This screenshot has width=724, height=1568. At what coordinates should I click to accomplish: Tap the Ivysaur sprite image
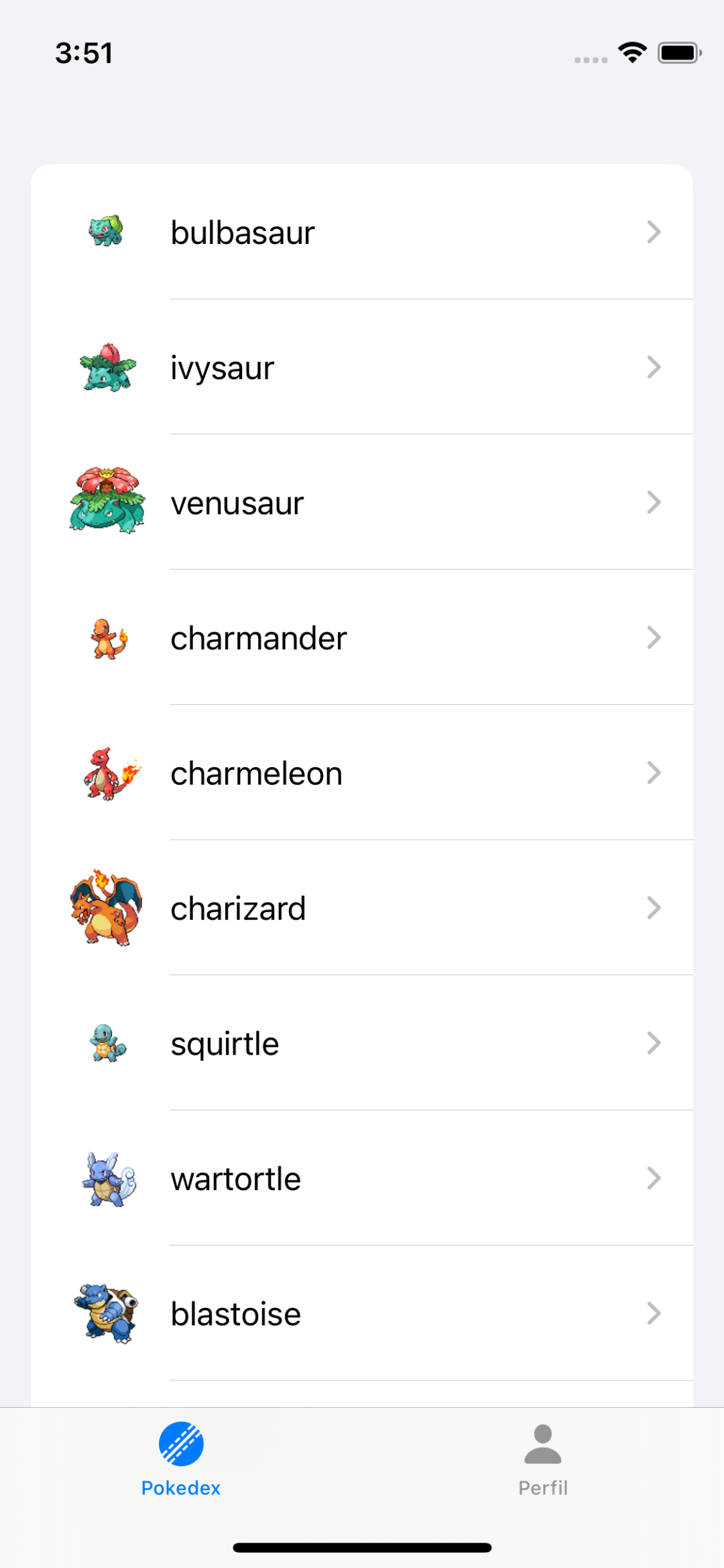107,367
